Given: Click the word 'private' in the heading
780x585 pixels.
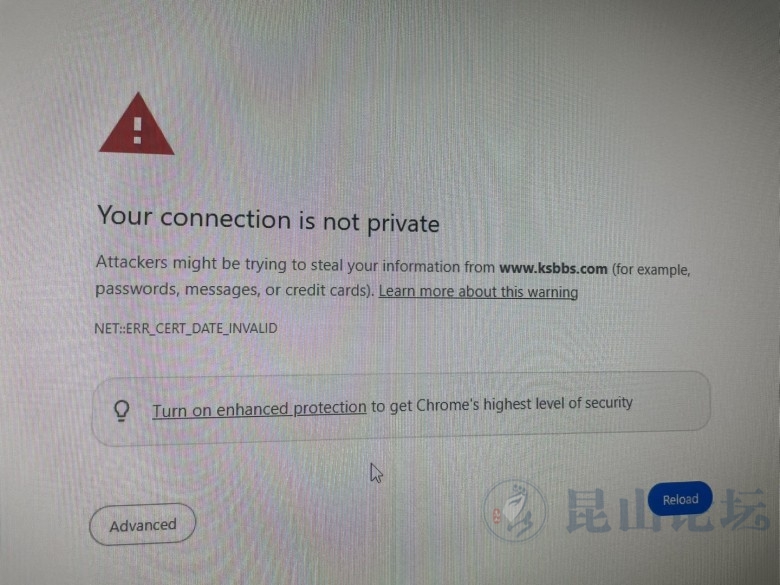Looking at the screenshot, I should tap(403, 224).
